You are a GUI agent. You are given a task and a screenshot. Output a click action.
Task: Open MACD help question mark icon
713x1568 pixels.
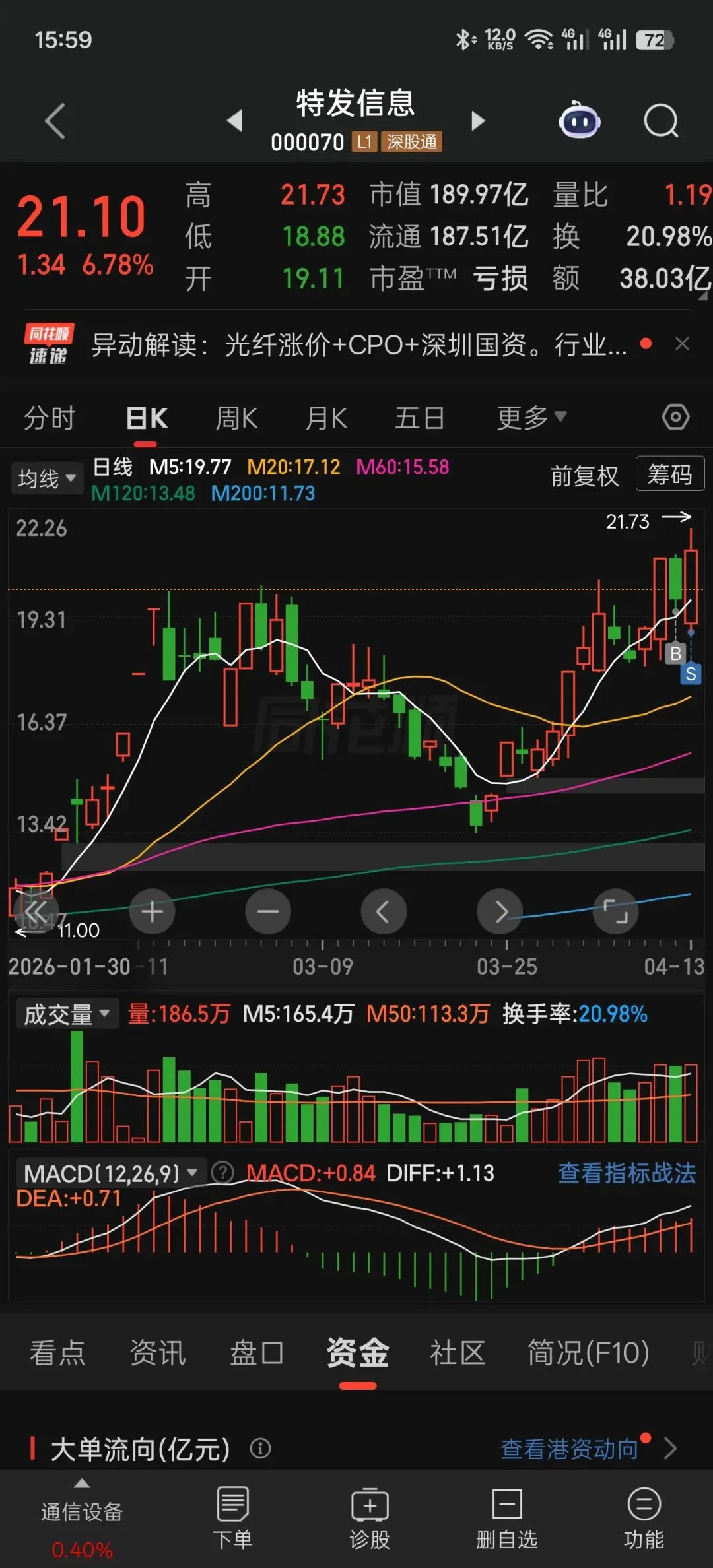point(222,1173)
